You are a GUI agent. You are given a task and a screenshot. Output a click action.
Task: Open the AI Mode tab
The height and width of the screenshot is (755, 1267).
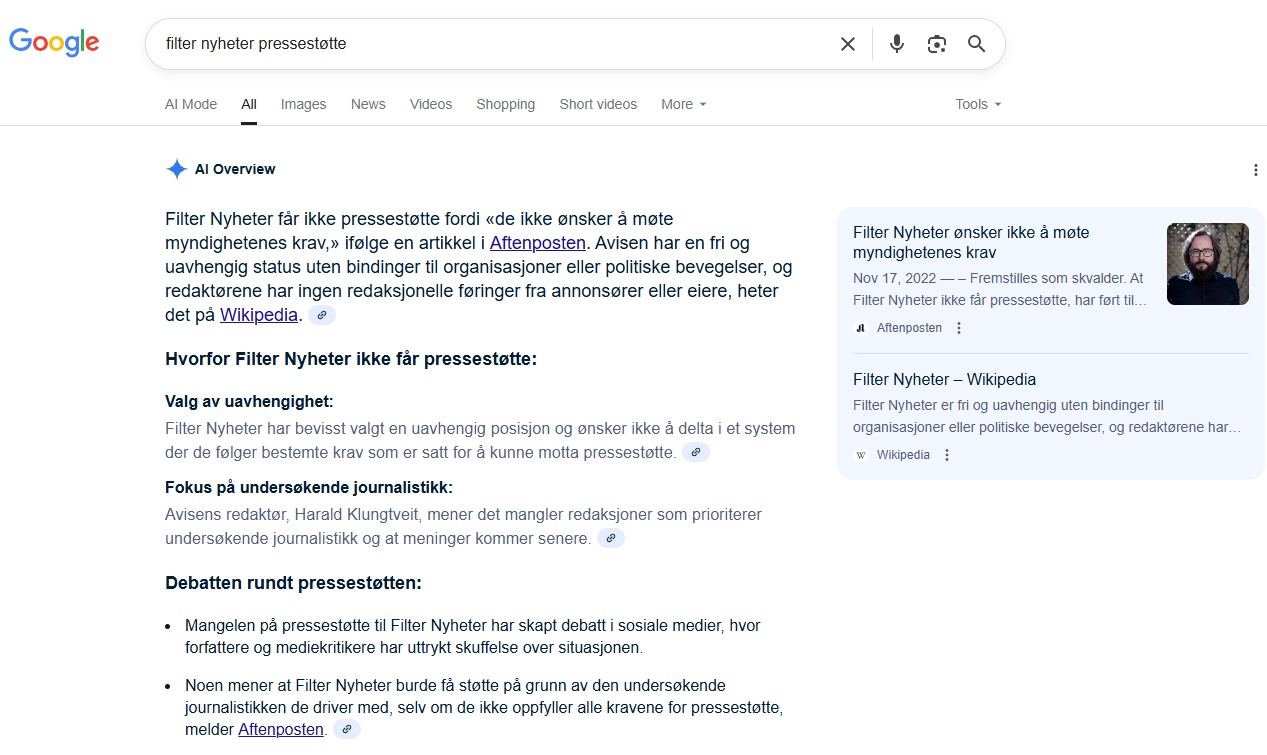(190, 104)
